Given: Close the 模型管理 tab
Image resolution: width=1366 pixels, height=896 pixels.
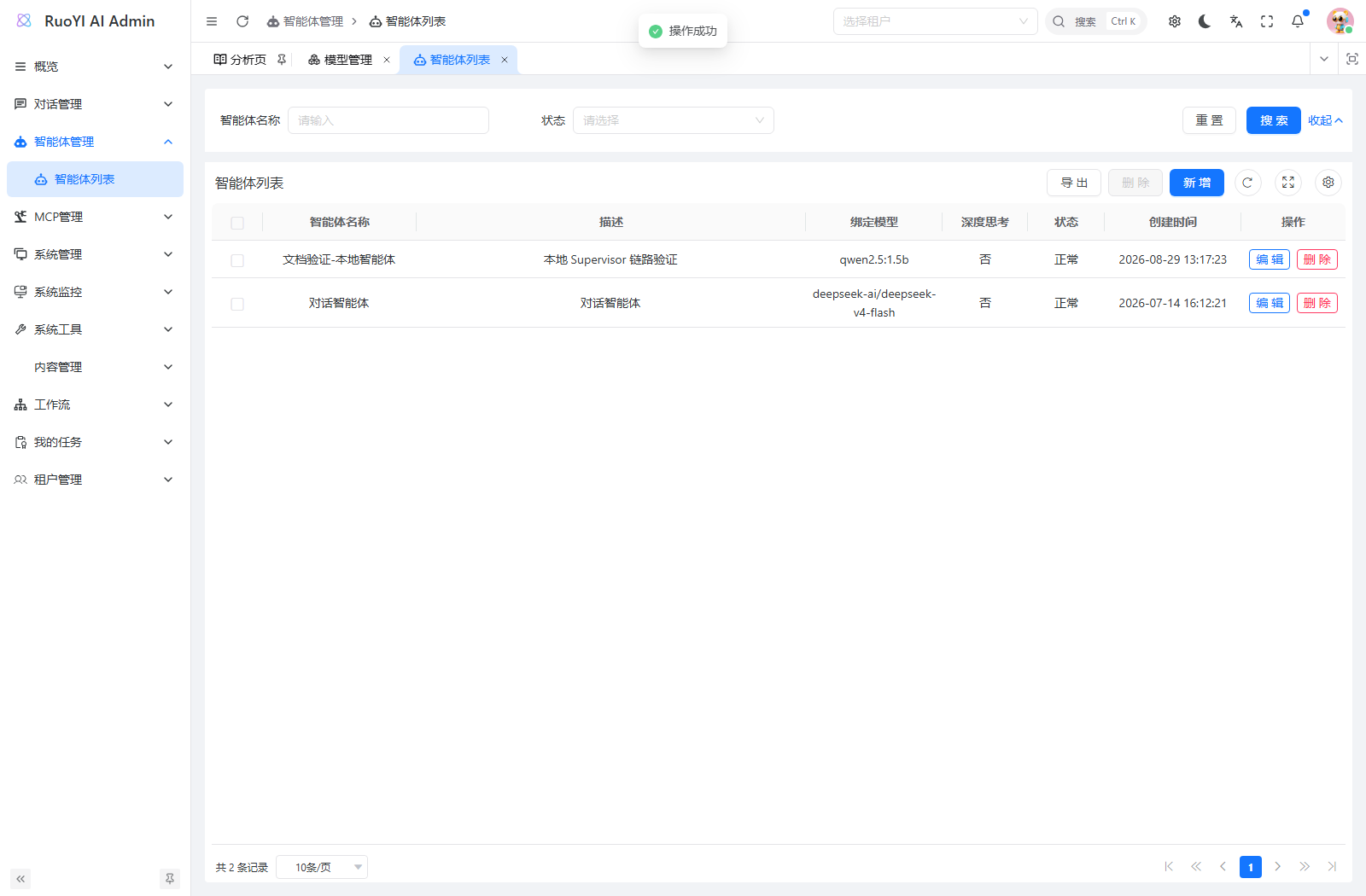Looking at the screenshot, I should click(x=387, y=60).
